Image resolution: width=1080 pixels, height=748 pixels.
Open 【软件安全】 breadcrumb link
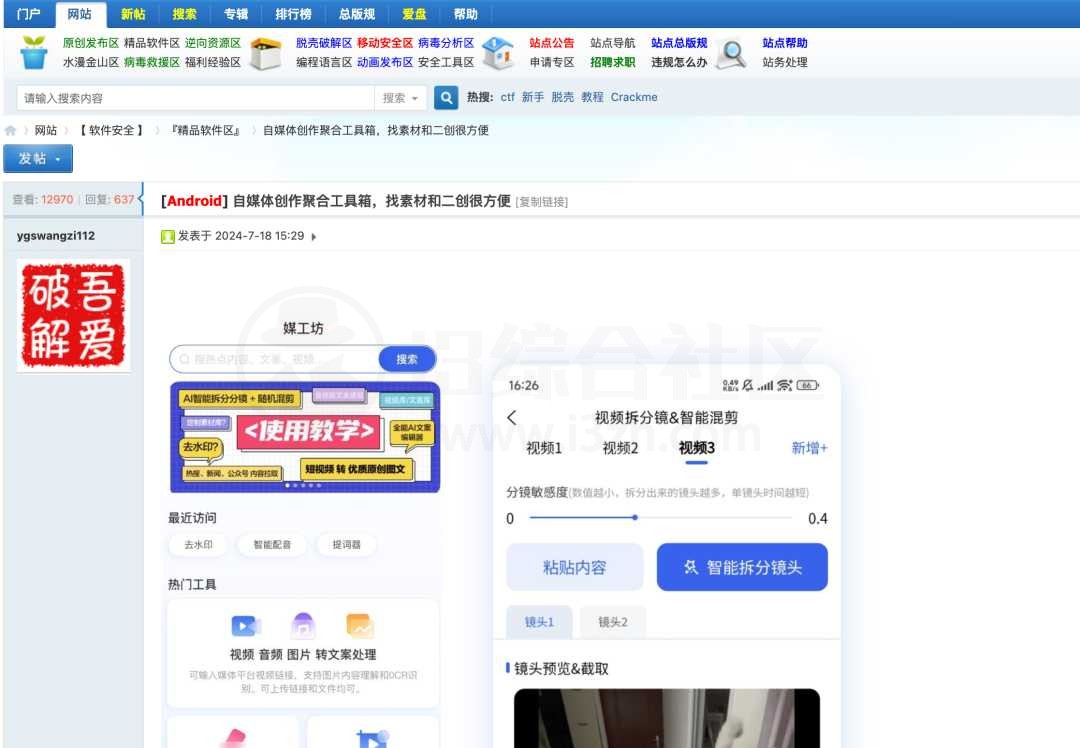(112, 130)
